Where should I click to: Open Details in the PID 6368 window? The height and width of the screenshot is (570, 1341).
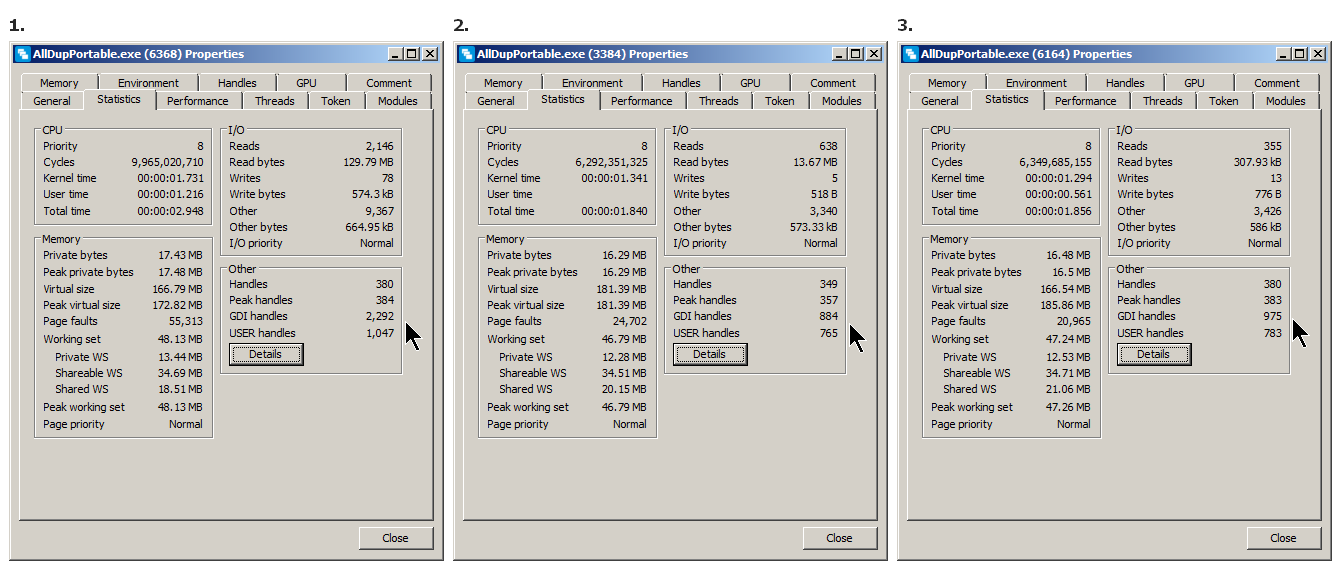click(x=265, y=354)
